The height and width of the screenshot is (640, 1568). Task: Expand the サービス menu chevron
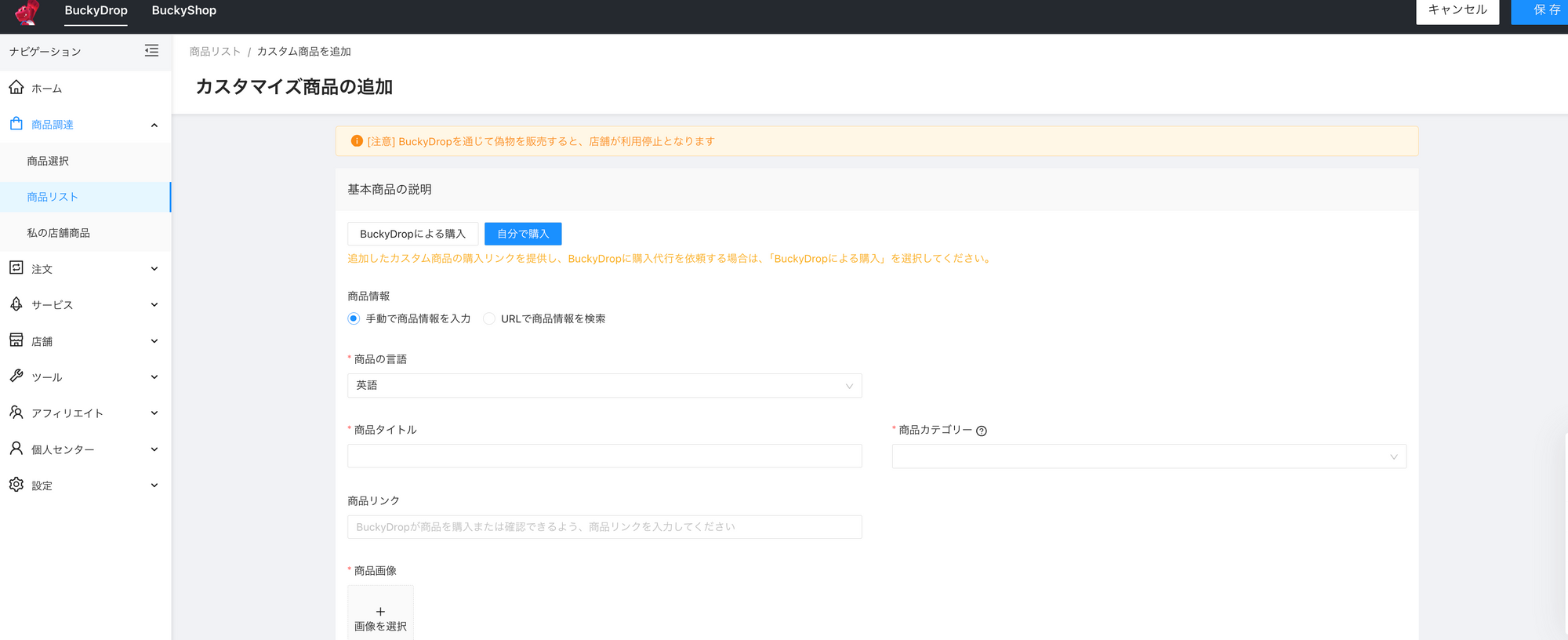pyautogui.click(x=154, y=305)
